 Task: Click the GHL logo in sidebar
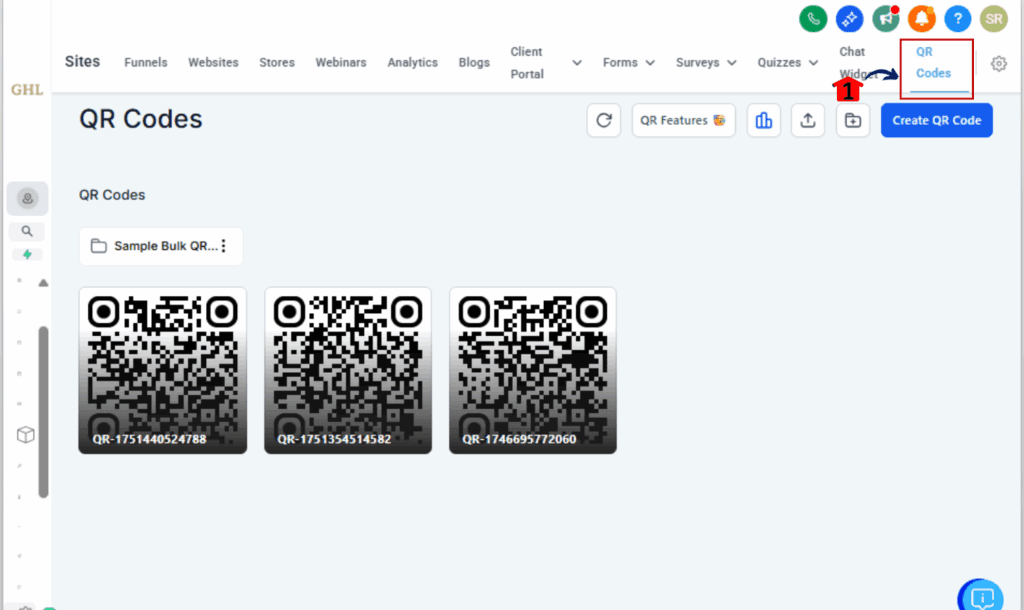[27, 89]
